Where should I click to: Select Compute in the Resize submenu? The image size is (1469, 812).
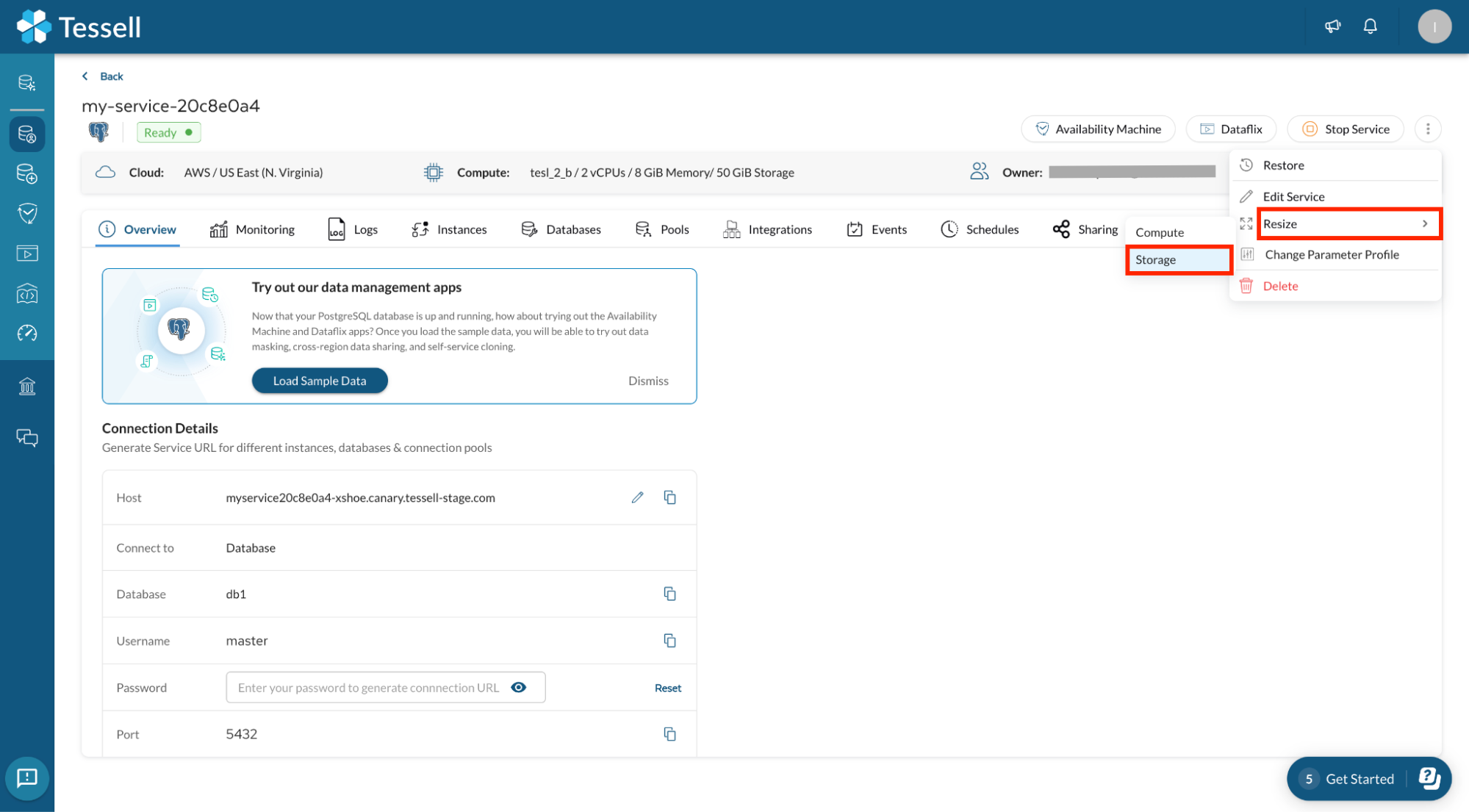pos(1178,232)
